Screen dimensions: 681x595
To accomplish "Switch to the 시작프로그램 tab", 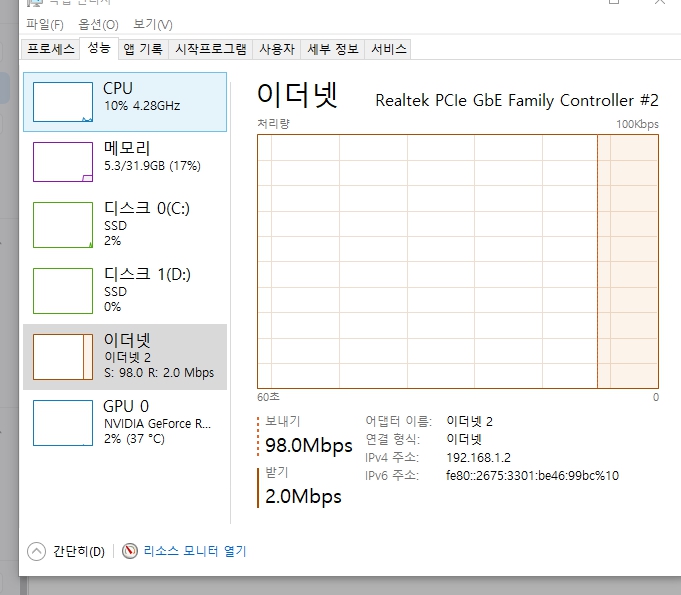I will point(210,49).
